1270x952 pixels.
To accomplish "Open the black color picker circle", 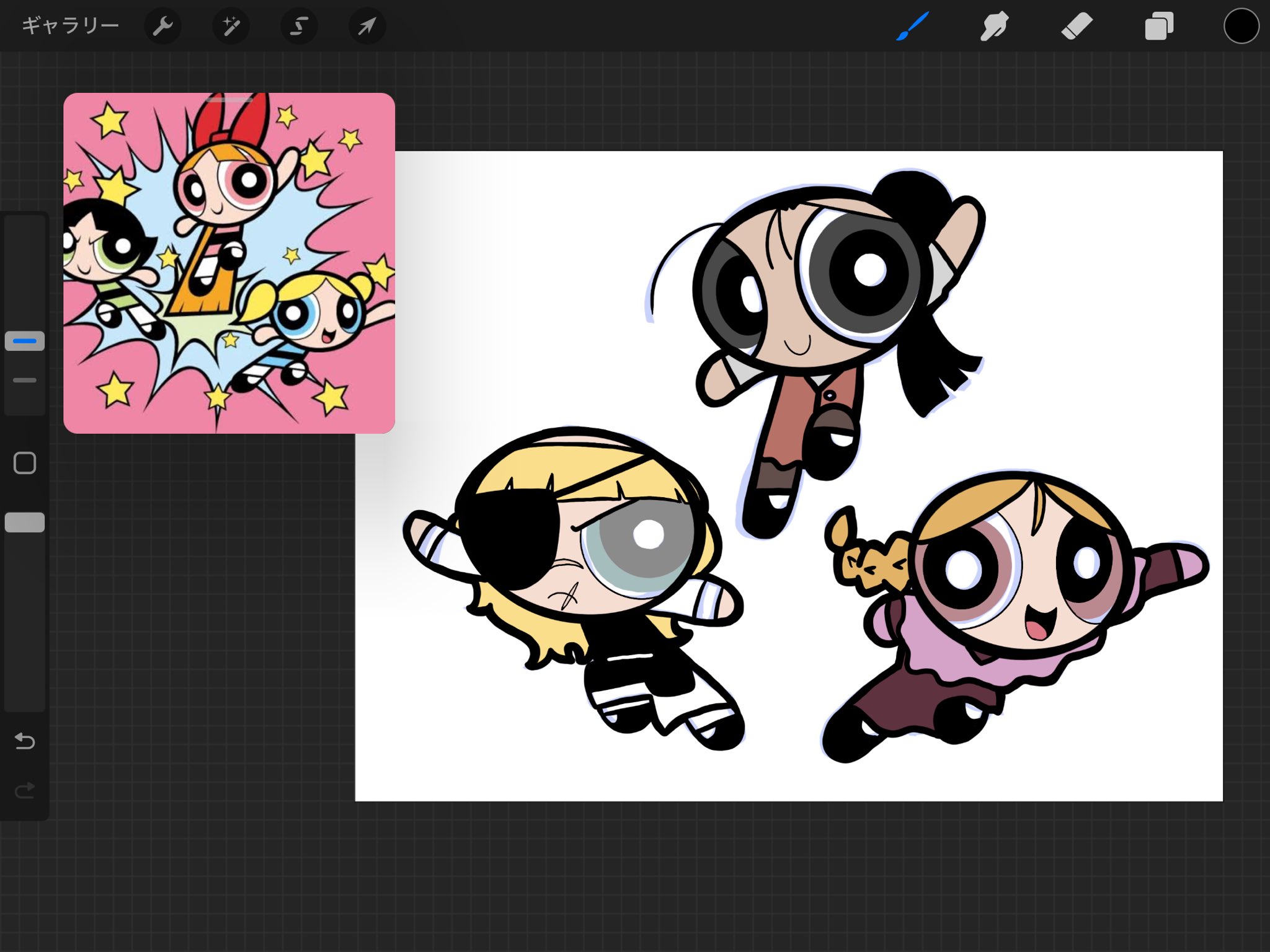I will tap(1241, 27).
